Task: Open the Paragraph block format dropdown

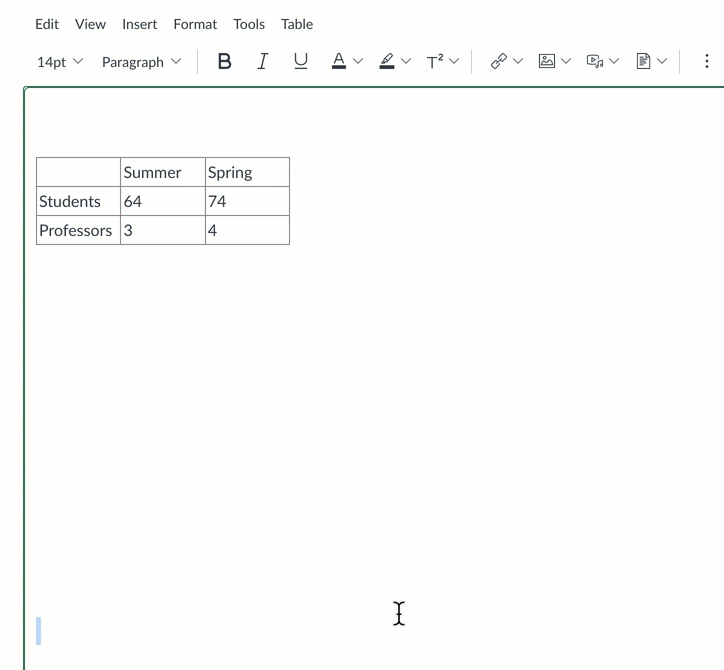Action: [141, 62]
